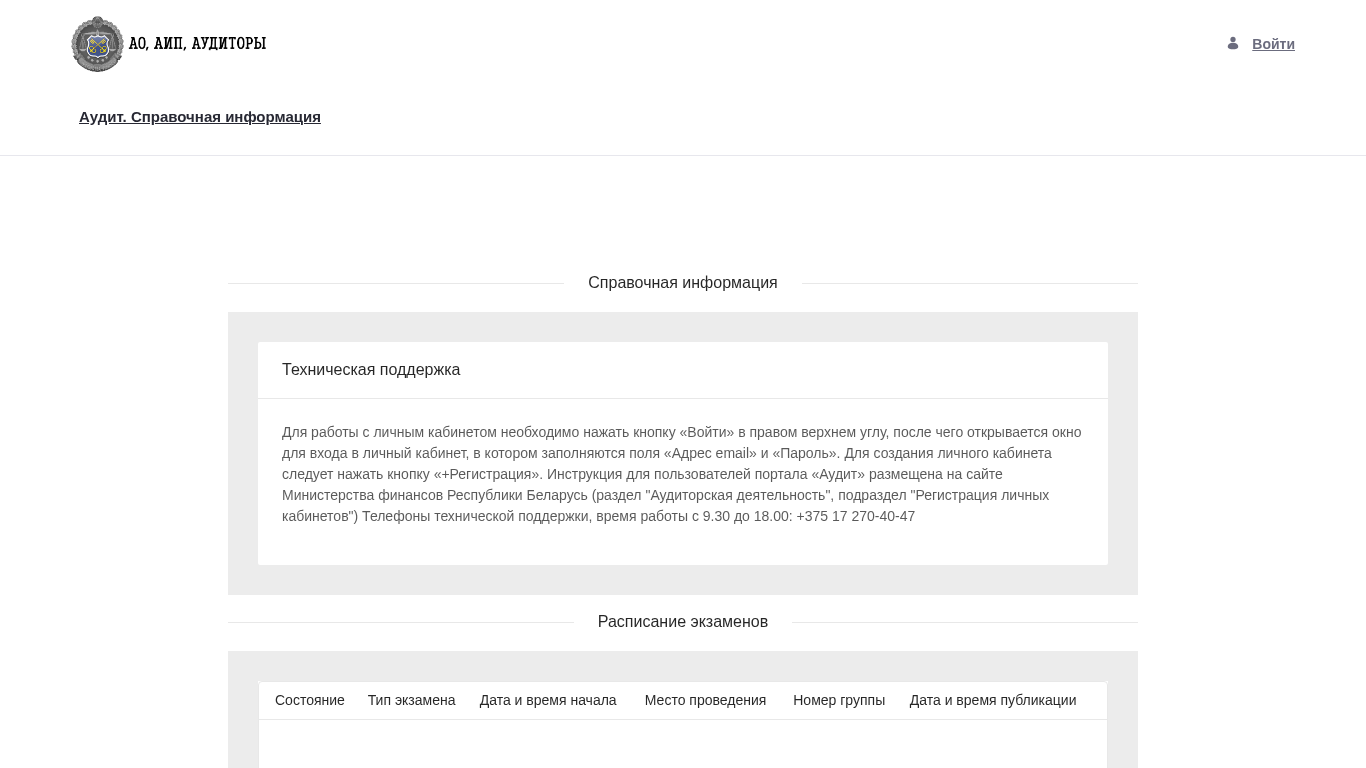
Task: Click the Тип экзамена column header
Action: click(411, 700)
